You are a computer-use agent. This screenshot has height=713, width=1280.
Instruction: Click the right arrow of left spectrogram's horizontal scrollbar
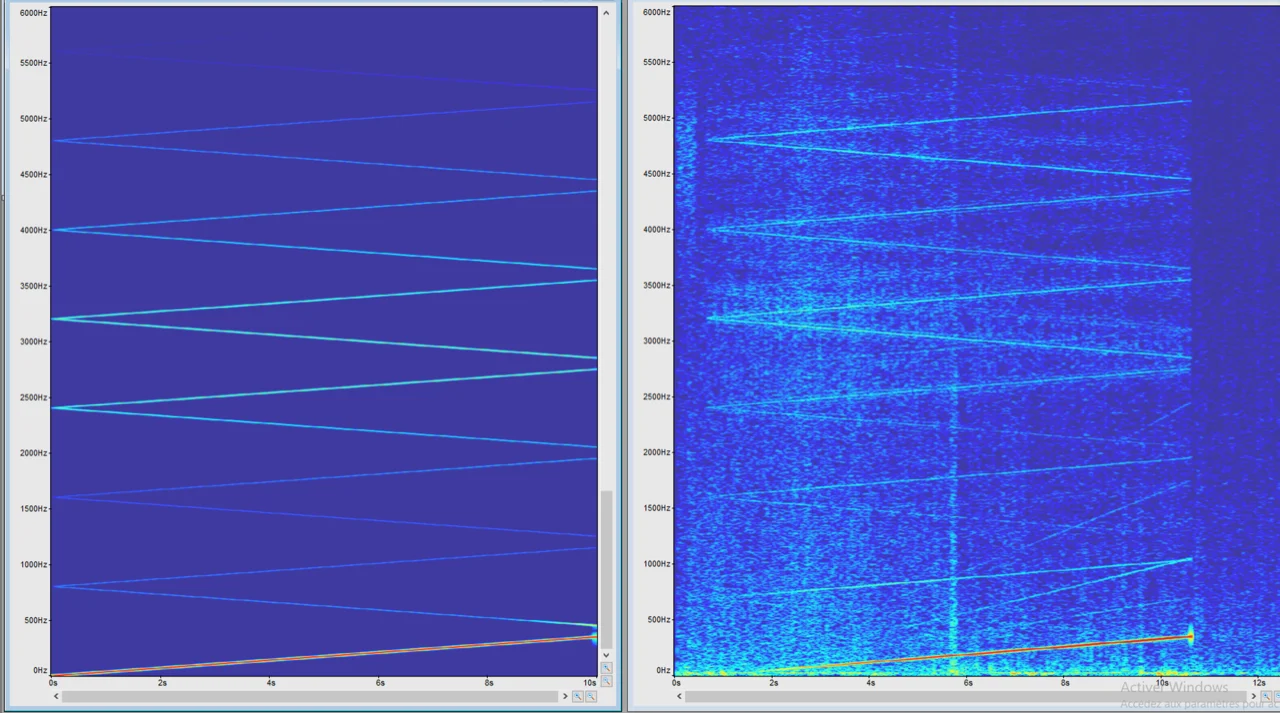[x=565, y=696]
